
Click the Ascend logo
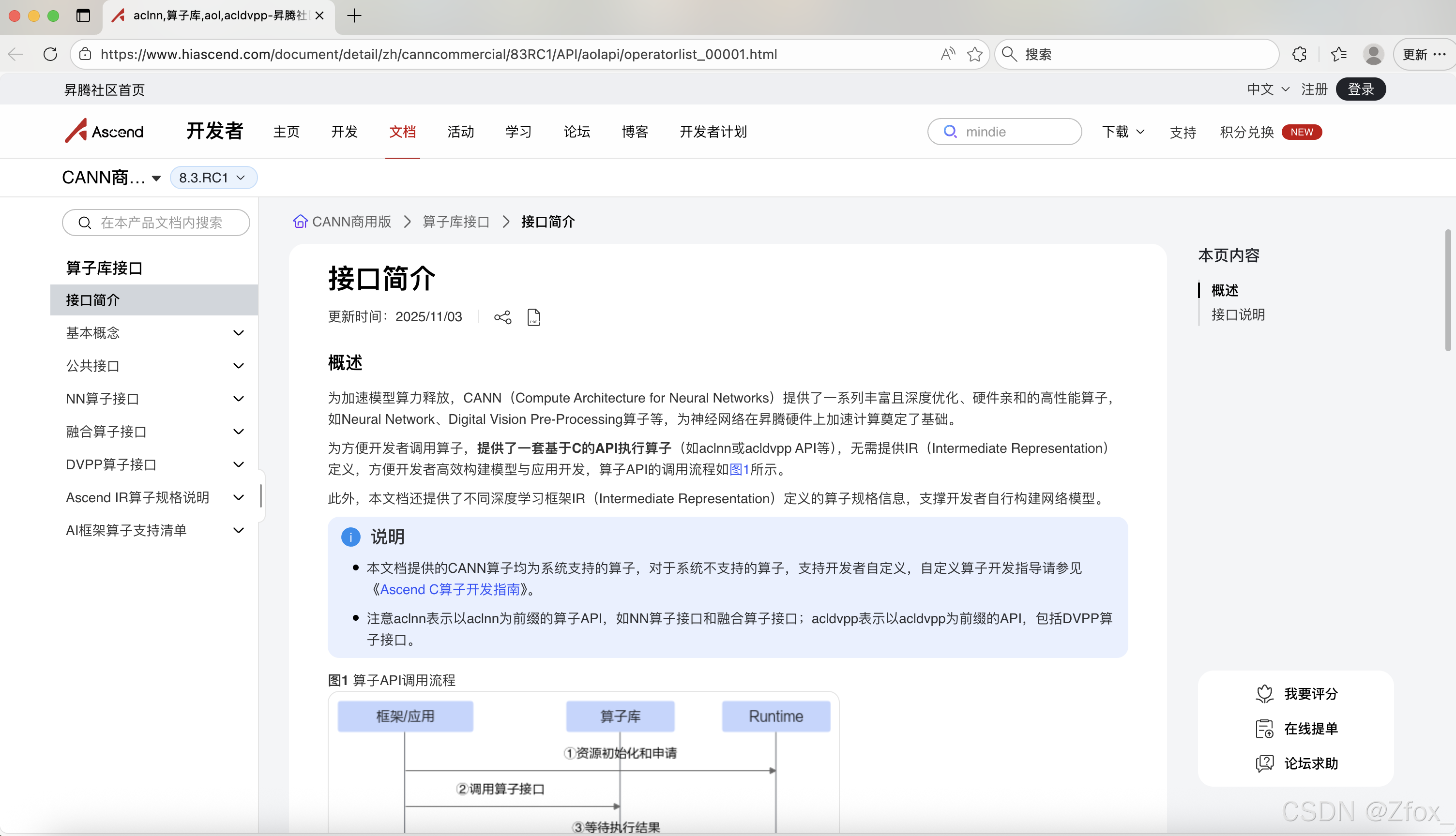click(x=104, y=131)
